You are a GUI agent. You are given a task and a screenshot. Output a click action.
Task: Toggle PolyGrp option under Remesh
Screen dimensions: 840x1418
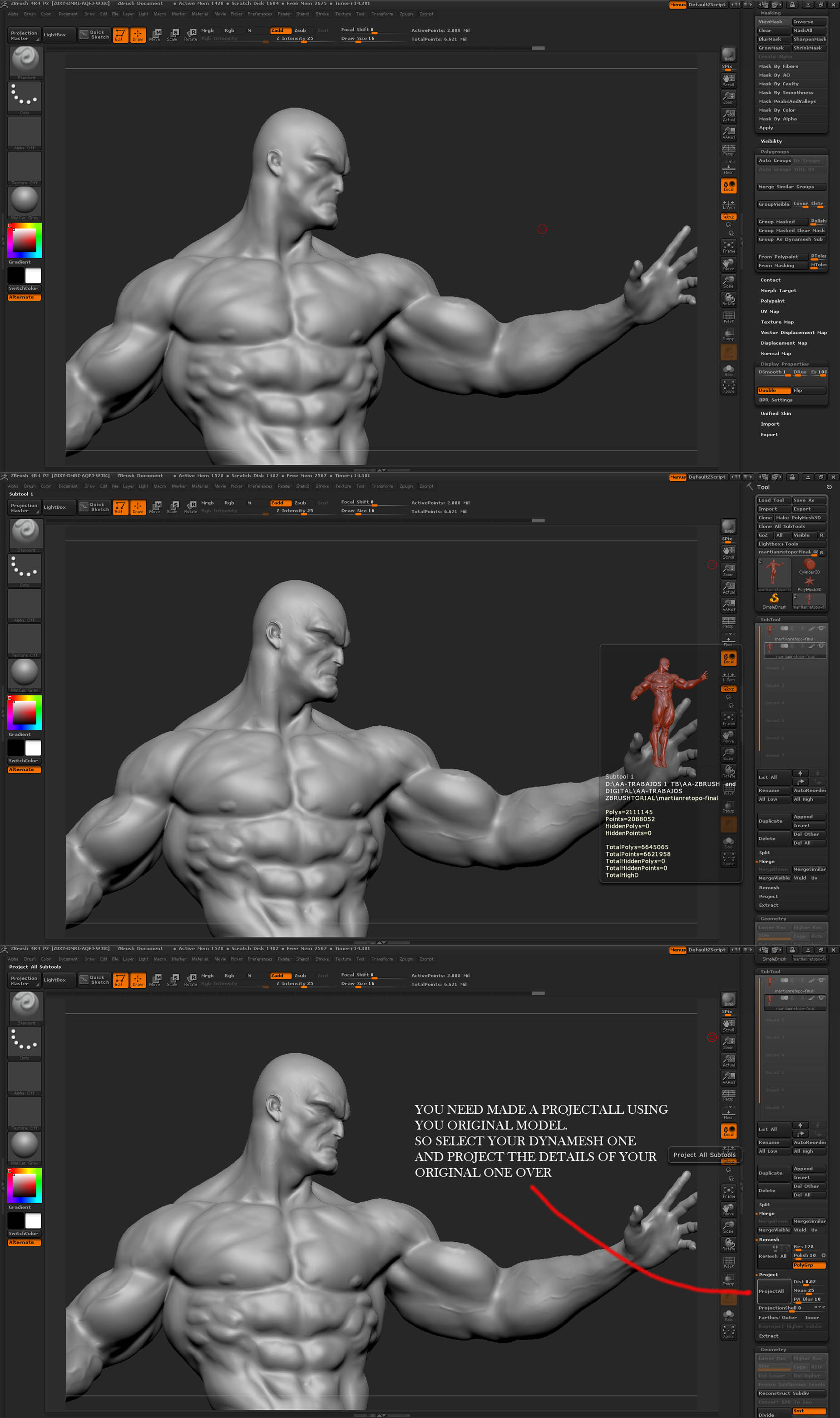click(809, 1265)
